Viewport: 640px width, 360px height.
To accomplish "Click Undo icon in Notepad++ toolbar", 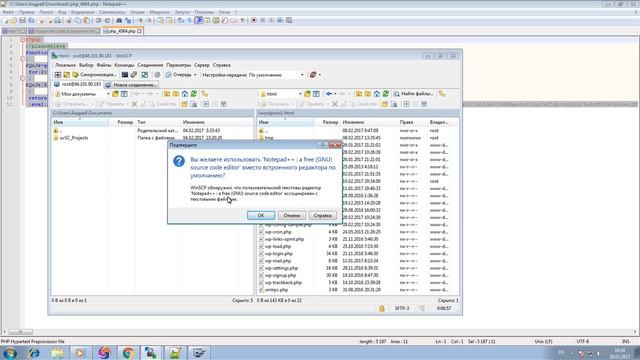I will 98,20.
